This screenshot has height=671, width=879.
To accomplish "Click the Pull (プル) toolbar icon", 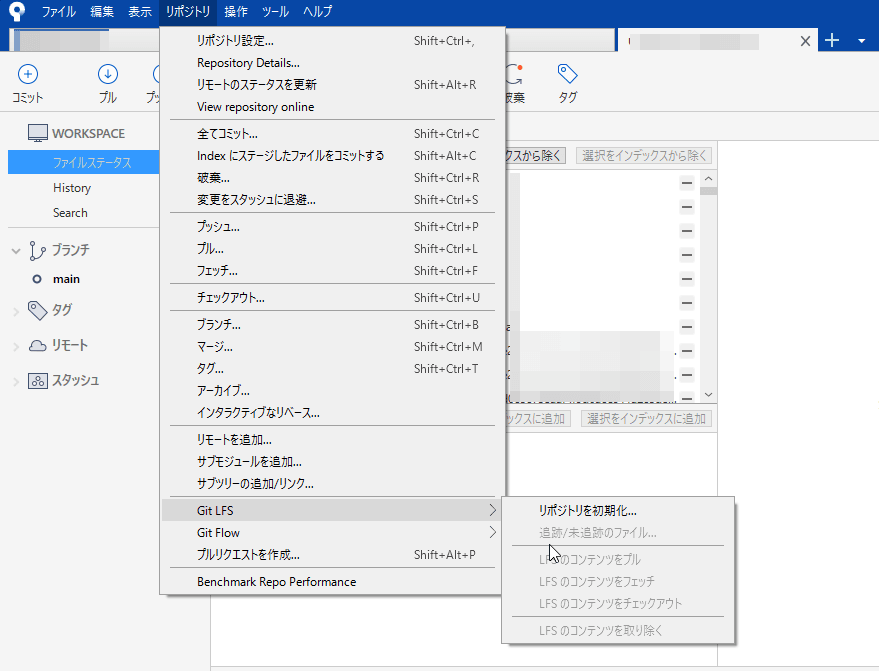I will pos(107,75).
